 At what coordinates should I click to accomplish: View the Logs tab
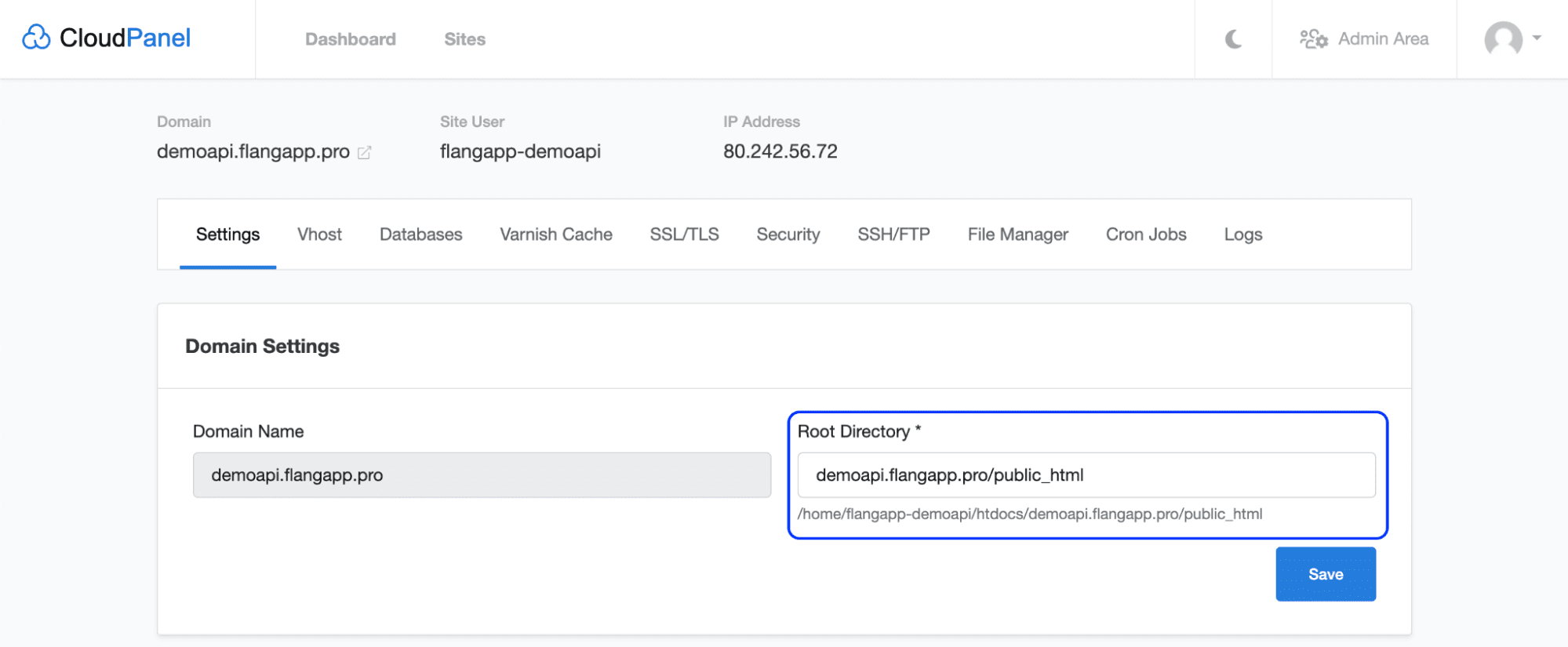[x=1242, y=234]
